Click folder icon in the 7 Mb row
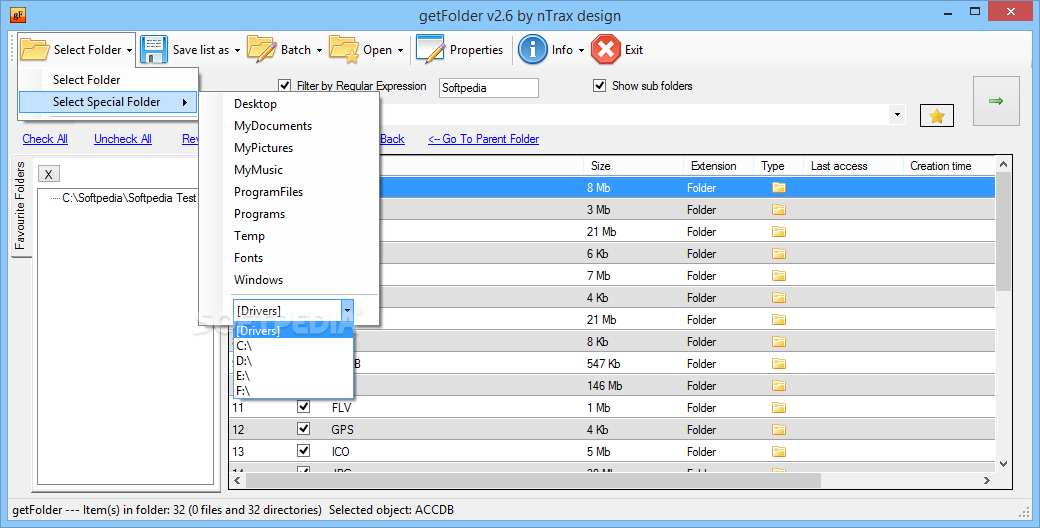1040x528 pixels. pyautogui.click(x=779, y=275)
